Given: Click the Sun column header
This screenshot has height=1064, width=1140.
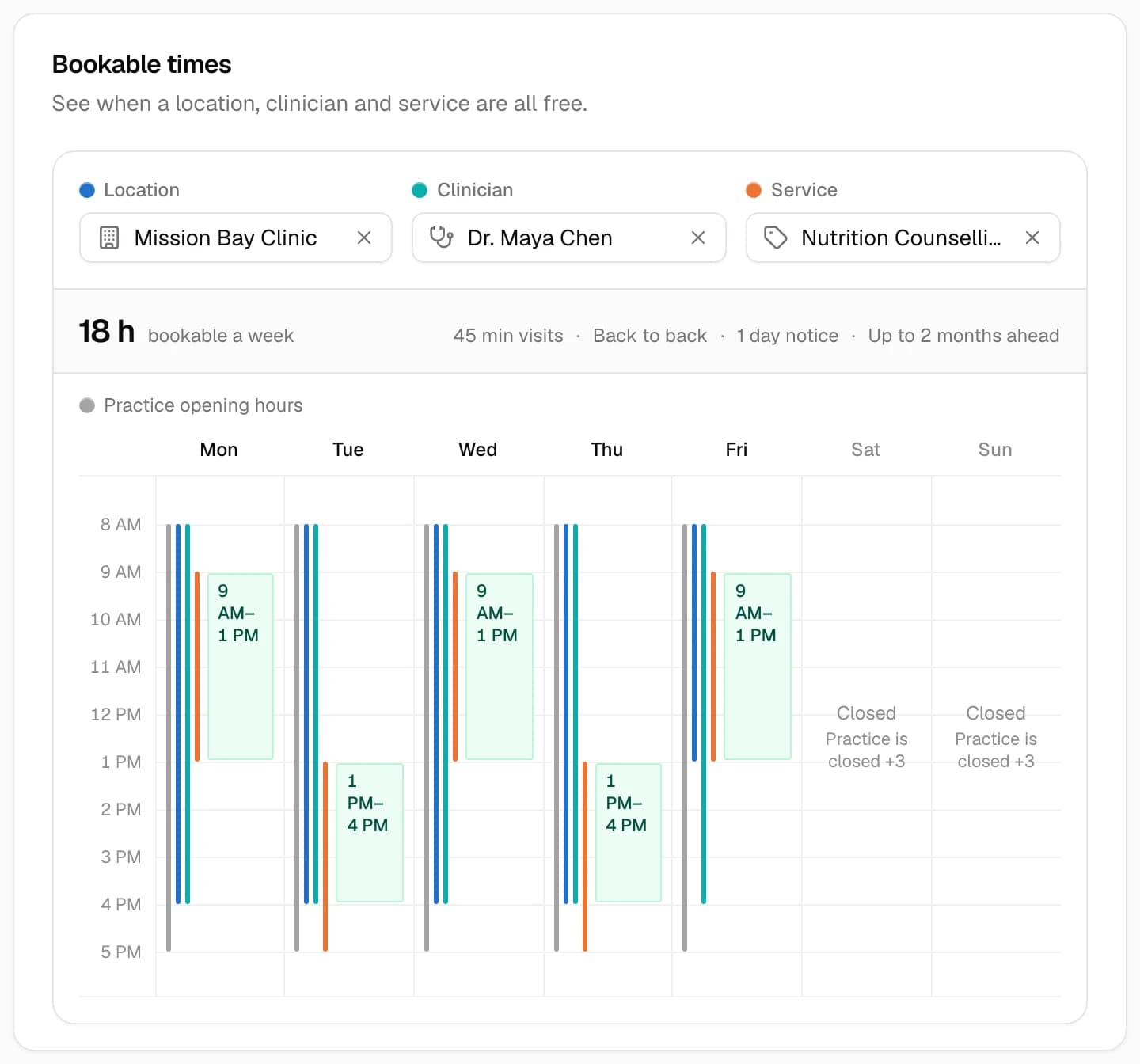Looking at the screenshot, I should pos(995,450).
